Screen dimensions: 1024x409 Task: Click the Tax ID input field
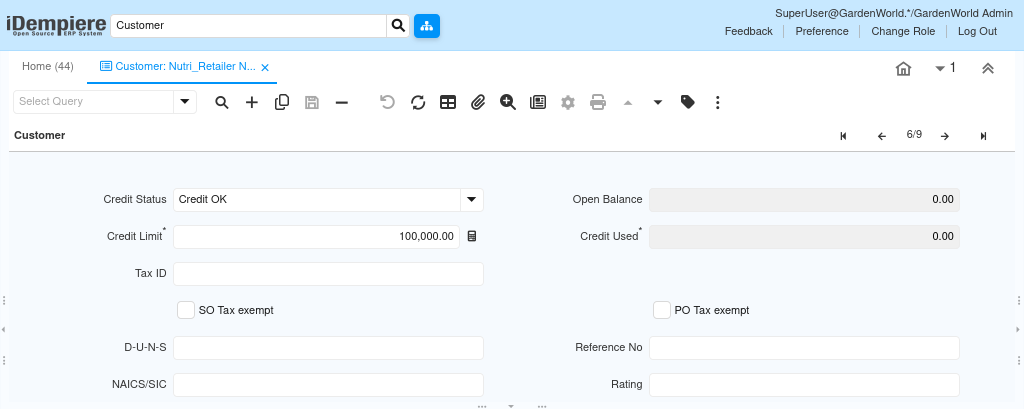coord(328,274)
